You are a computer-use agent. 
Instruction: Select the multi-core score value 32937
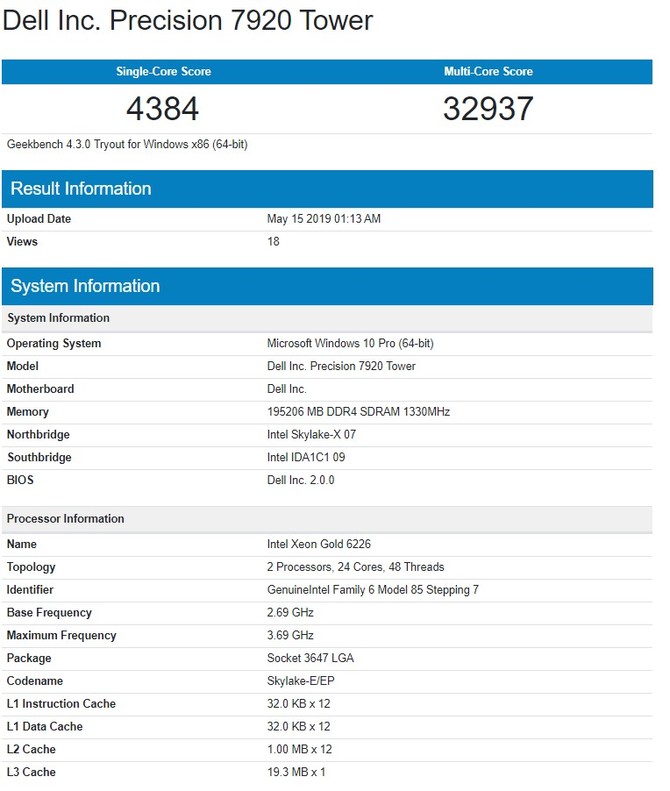488,108
